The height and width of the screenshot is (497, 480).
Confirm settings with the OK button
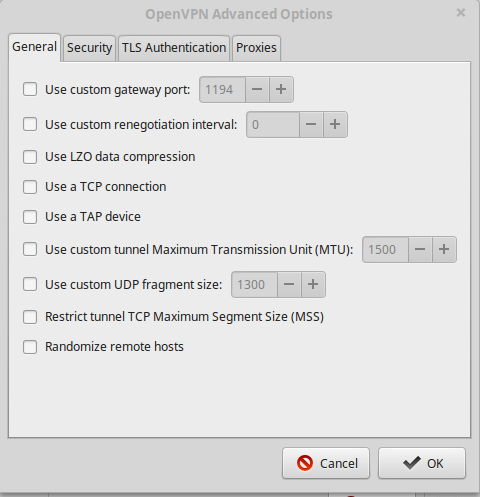pos(422,463)
